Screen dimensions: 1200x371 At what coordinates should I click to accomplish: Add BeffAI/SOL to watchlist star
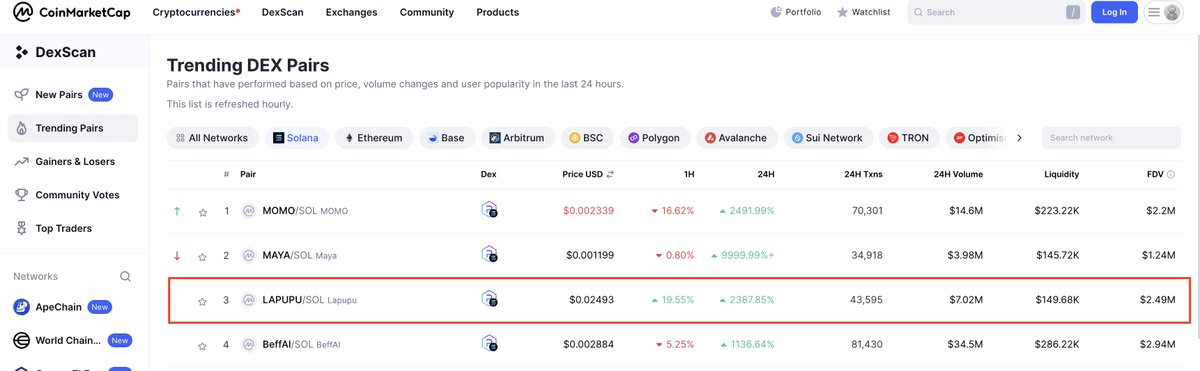pyautogui.click(x=203, y=345)
